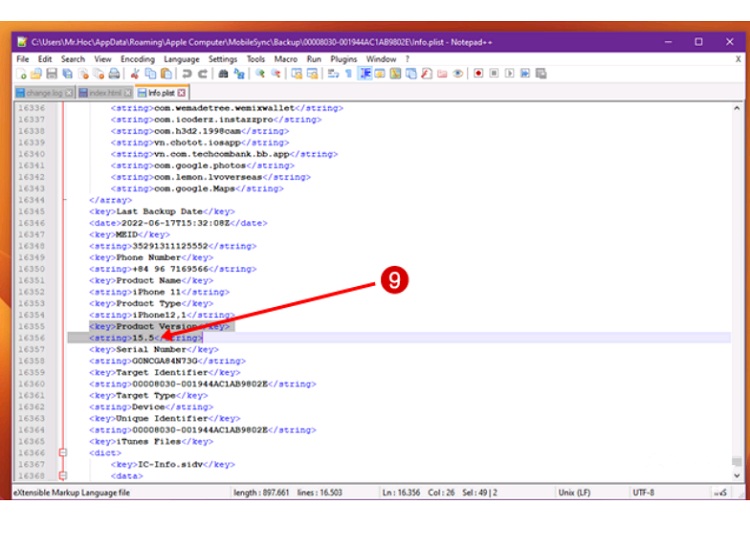Open the Run menu
The image size is (750, 549).
click(314, 59)
